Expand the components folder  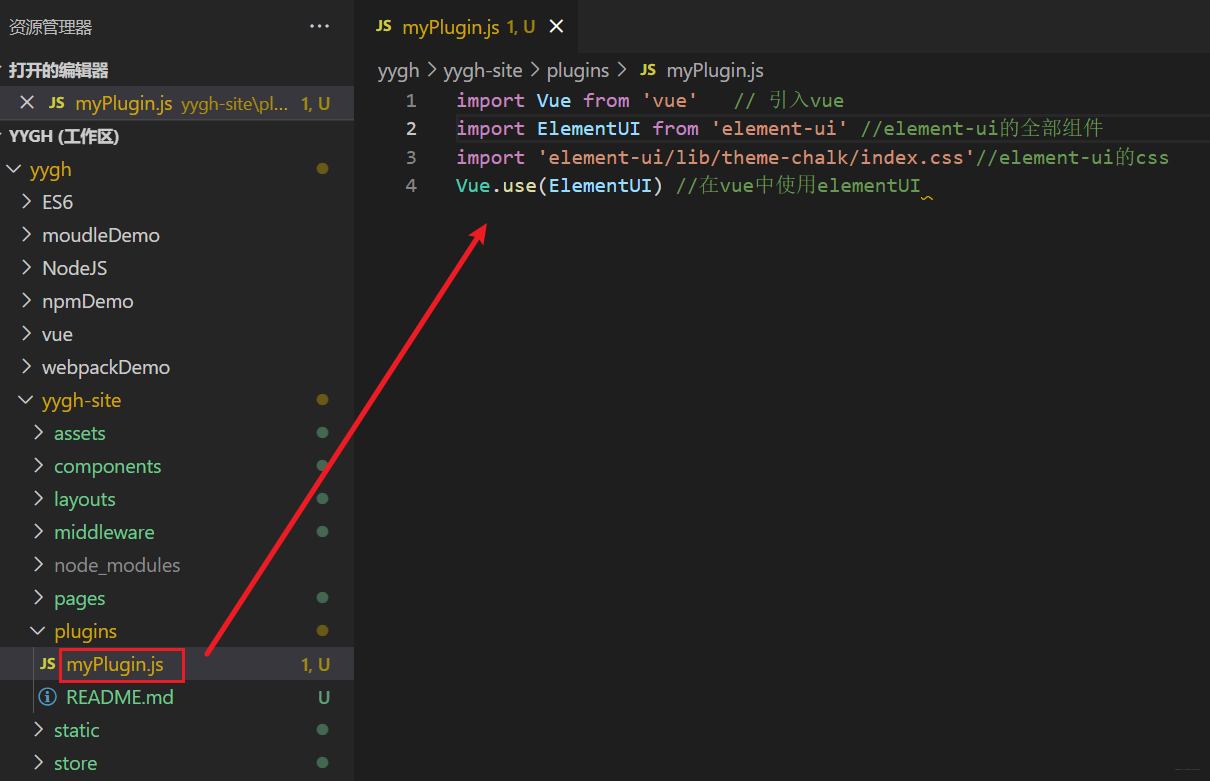[x=39, y=466]
